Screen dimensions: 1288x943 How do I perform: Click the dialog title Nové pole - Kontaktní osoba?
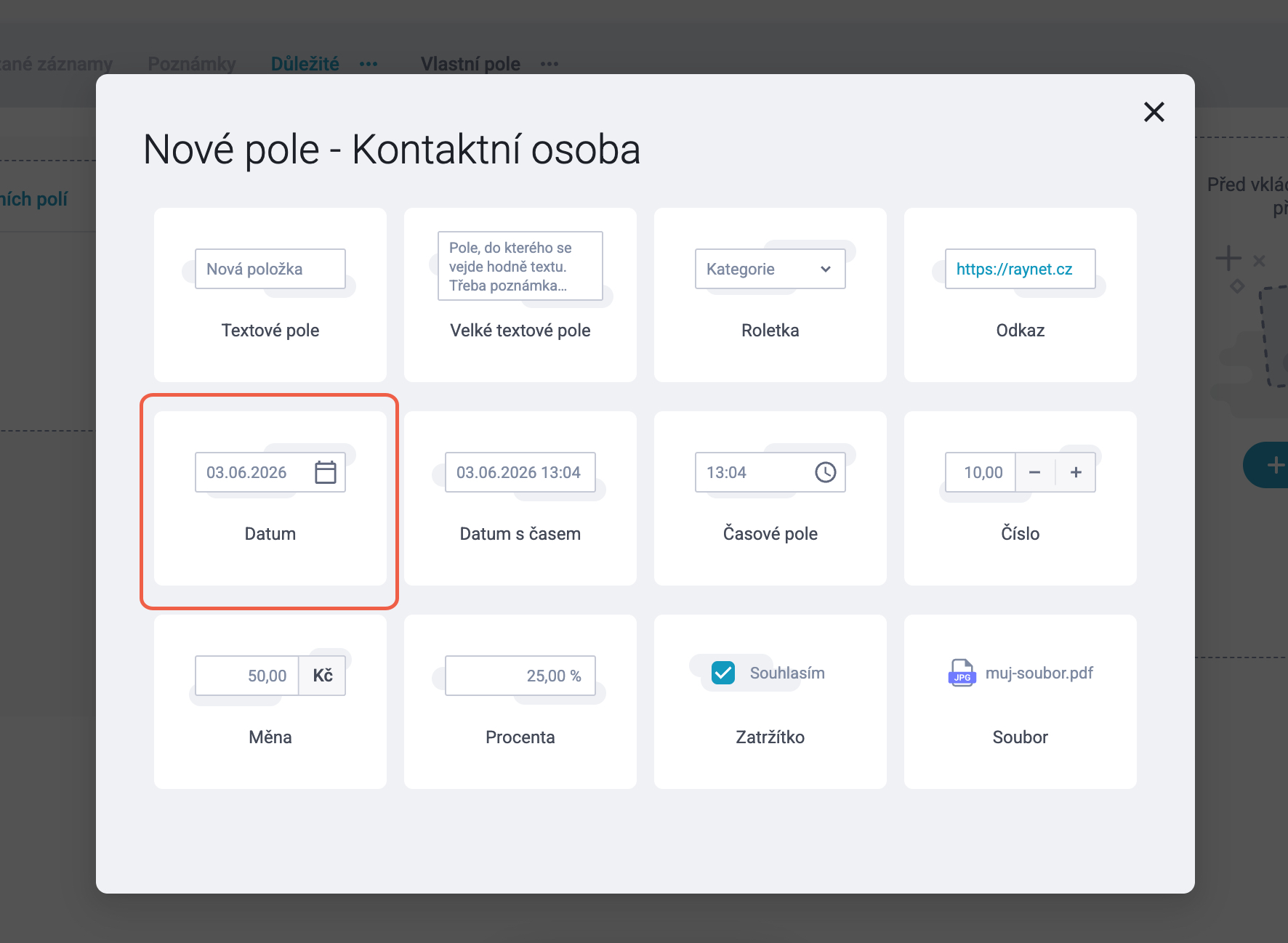click(392, 150)
